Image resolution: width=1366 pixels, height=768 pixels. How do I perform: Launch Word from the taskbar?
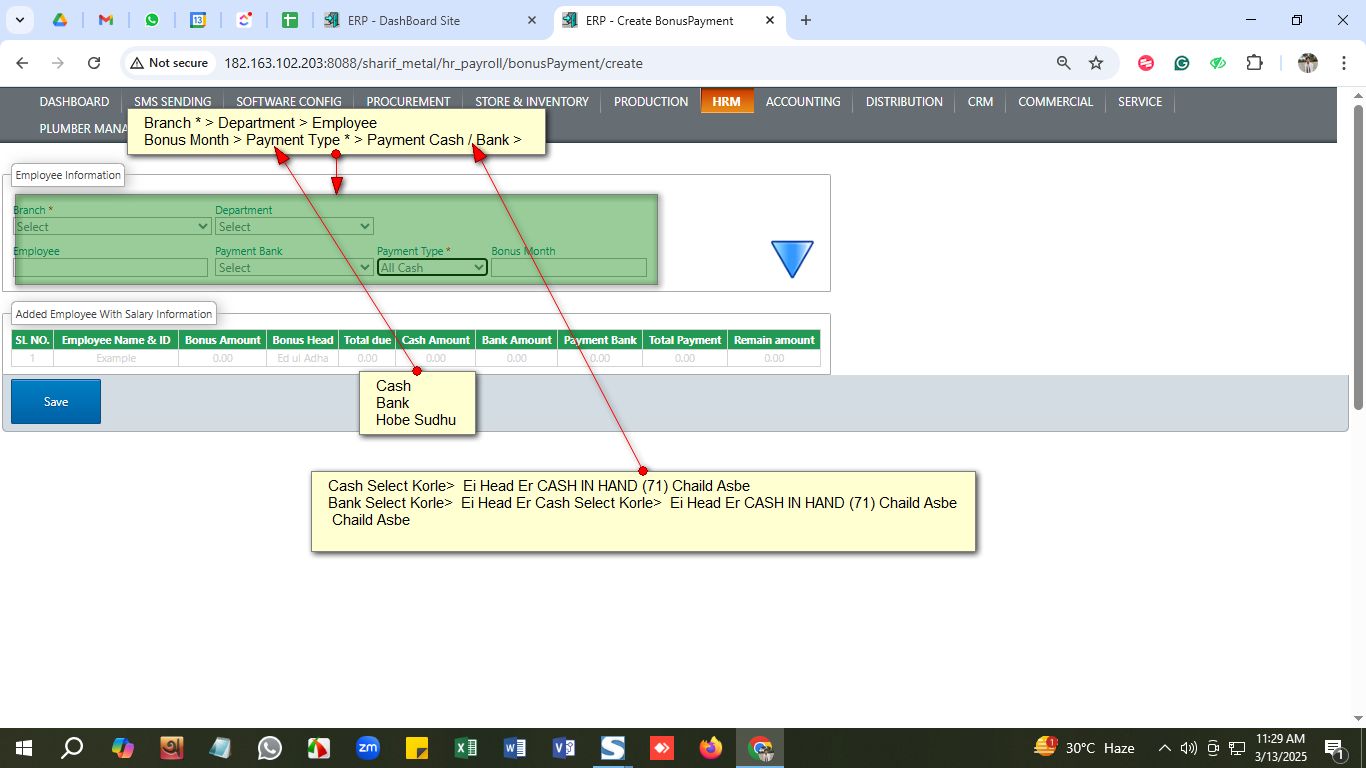[x=514, y=748]
